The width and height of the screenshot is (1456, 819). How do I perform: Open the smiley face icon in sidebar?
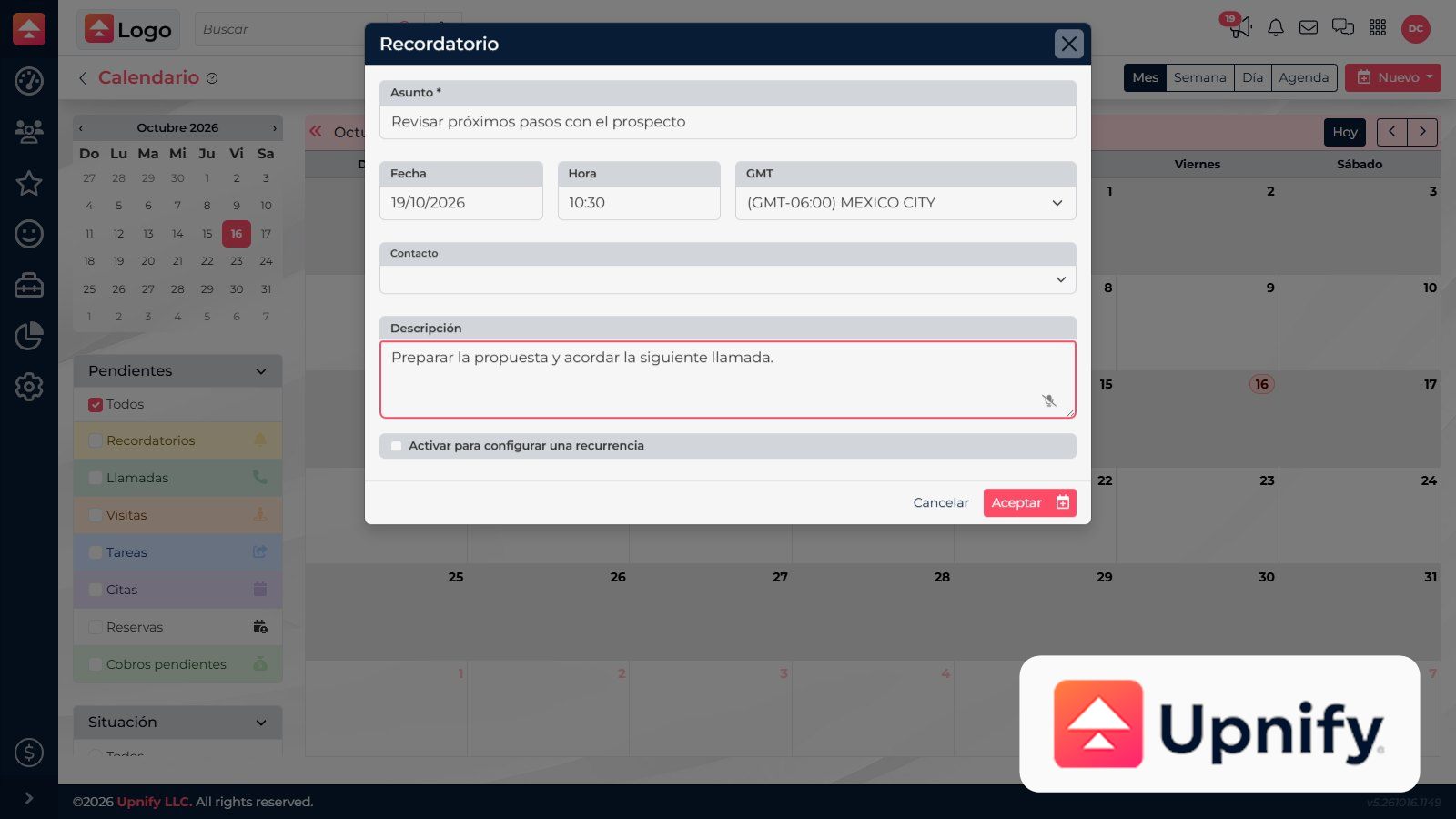(29, 234)
